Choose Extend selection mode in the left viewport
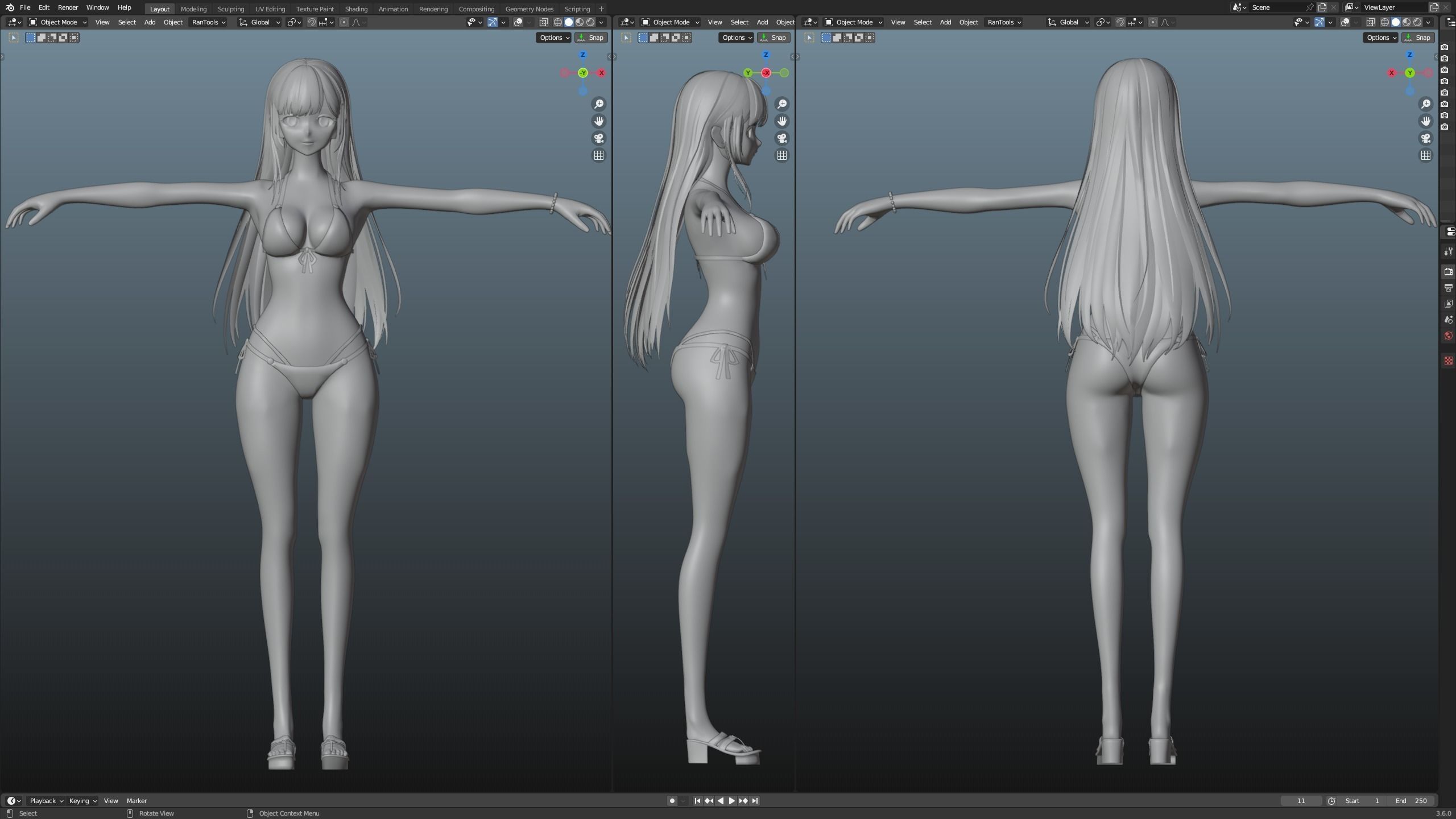Image resolution: width=1456 pixels, height=819 pixels. [x=42, y=38]
